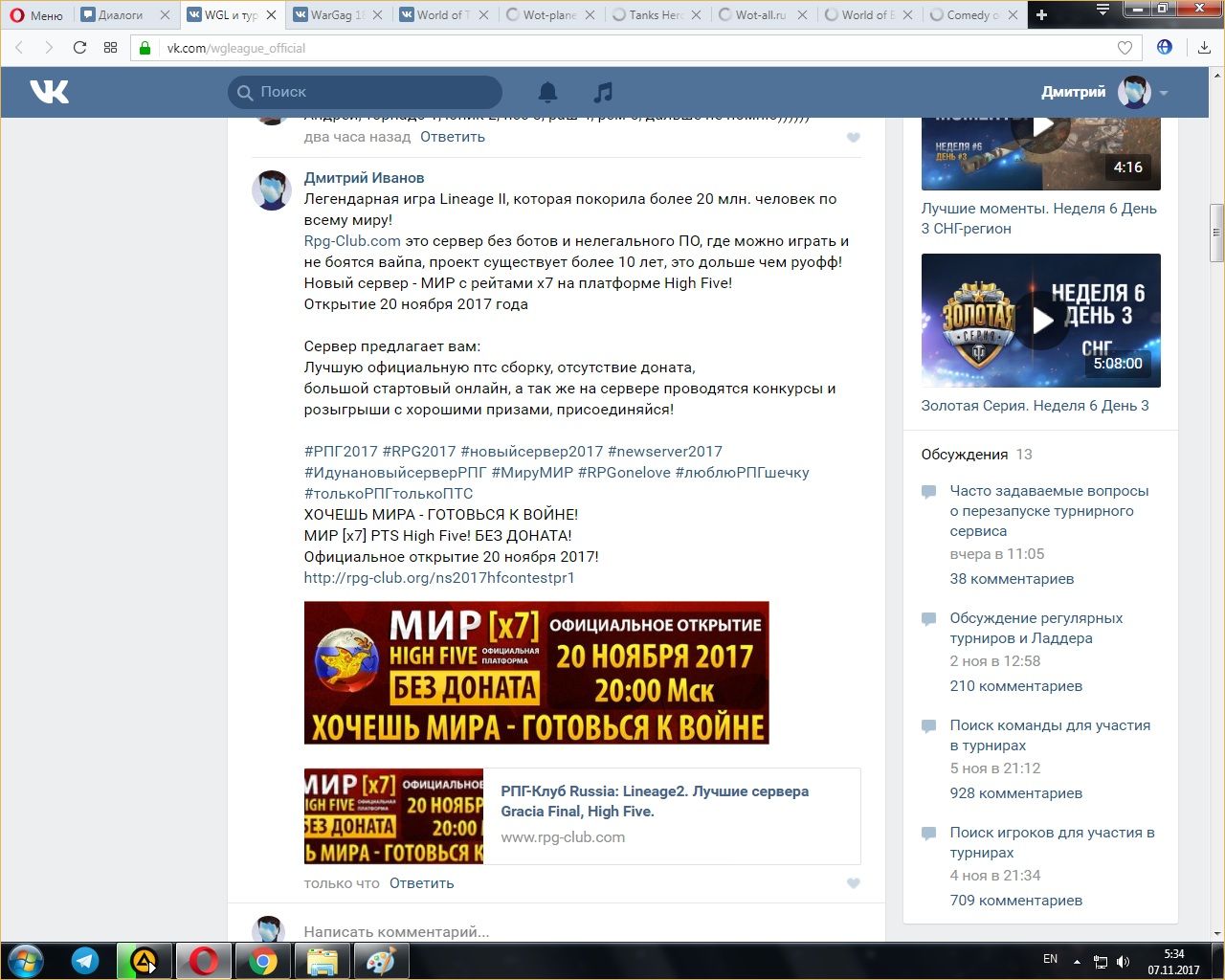Click the browser address bar URL
Screen dimensions: 1225x980
(236, 48)
